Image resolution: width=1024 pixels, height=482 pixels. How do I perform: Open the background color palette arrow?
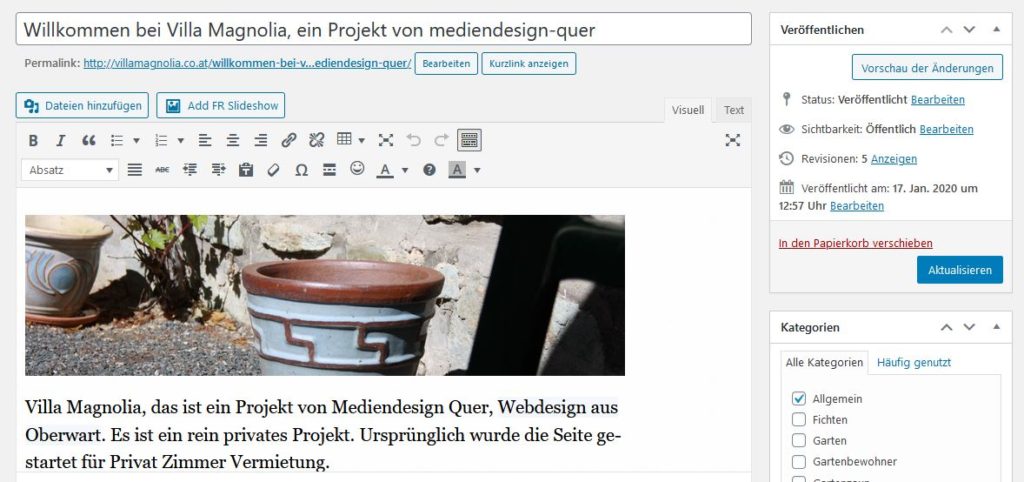pos(477,170)
